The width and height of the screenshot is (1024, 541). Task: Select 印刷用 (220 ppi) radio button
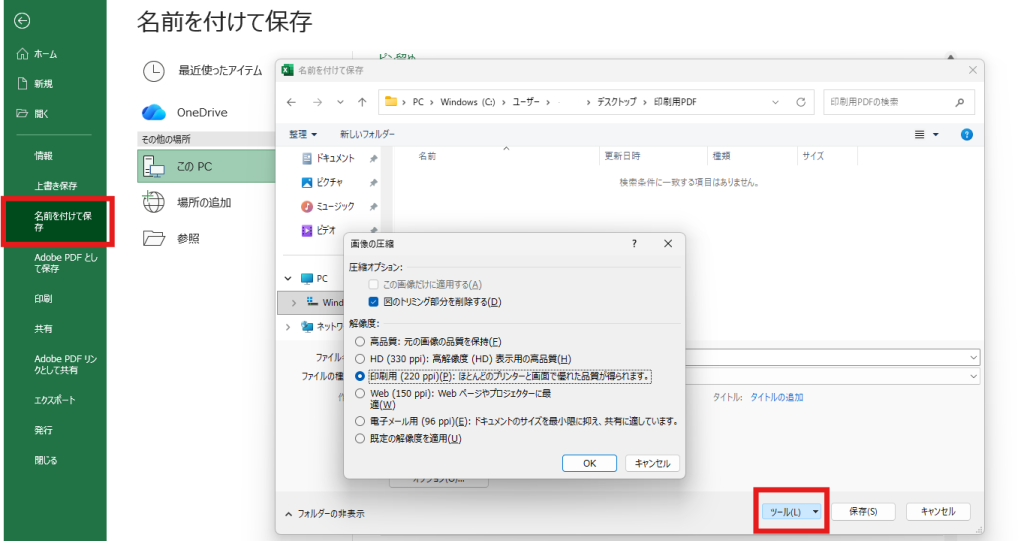[x=360, y=376]
